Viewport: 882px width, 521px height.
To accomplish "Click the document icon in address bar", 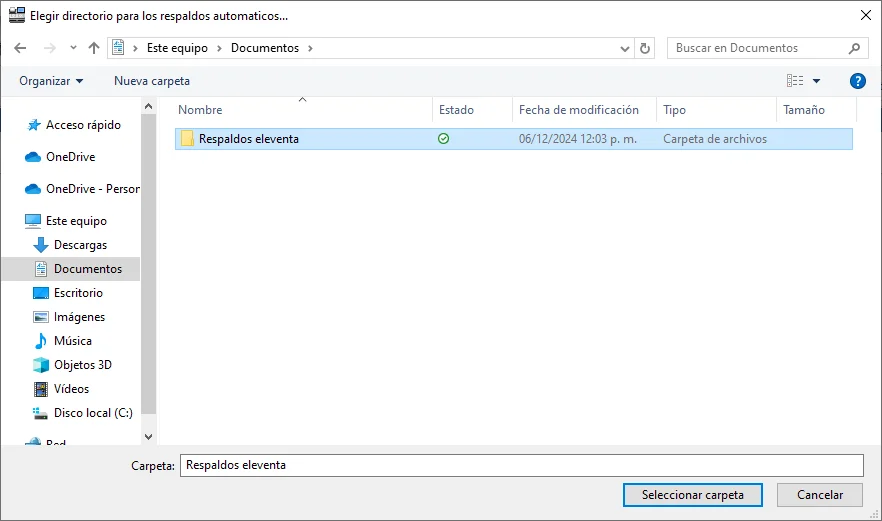I will [x=118, y=48].
